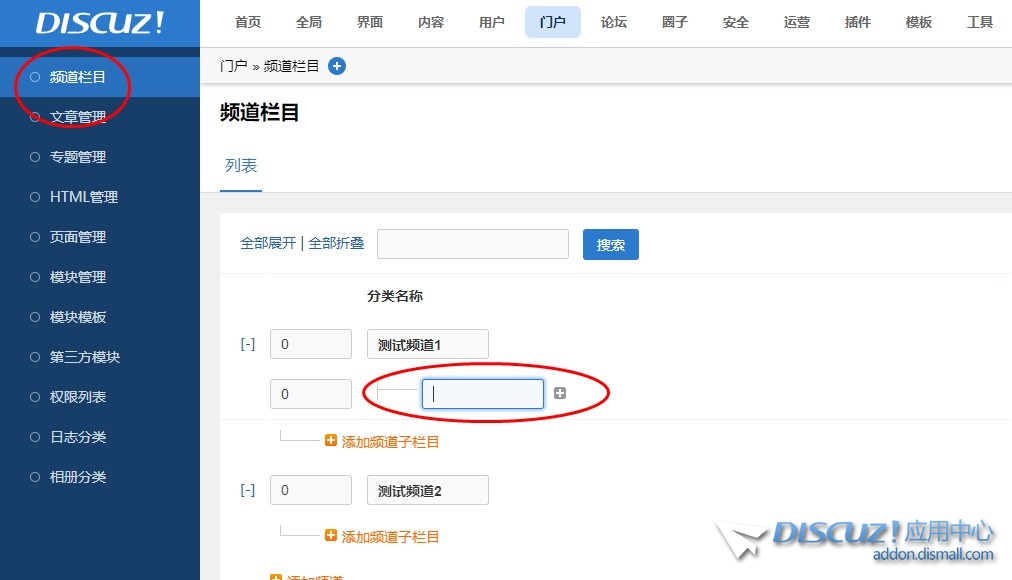Click the search text field beside 搜索
This screenshot has height=580, width=1012.
tap(472, 244)
